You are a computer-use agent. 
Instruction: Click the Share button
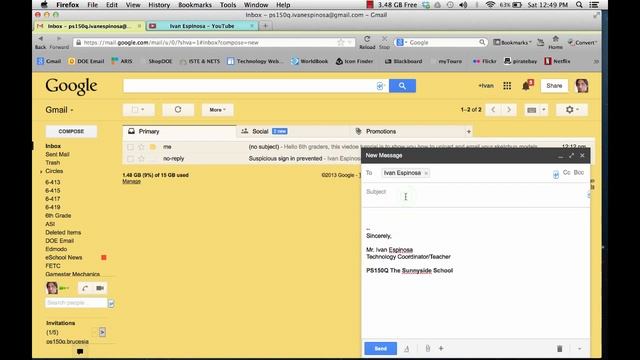pos(554,86)
